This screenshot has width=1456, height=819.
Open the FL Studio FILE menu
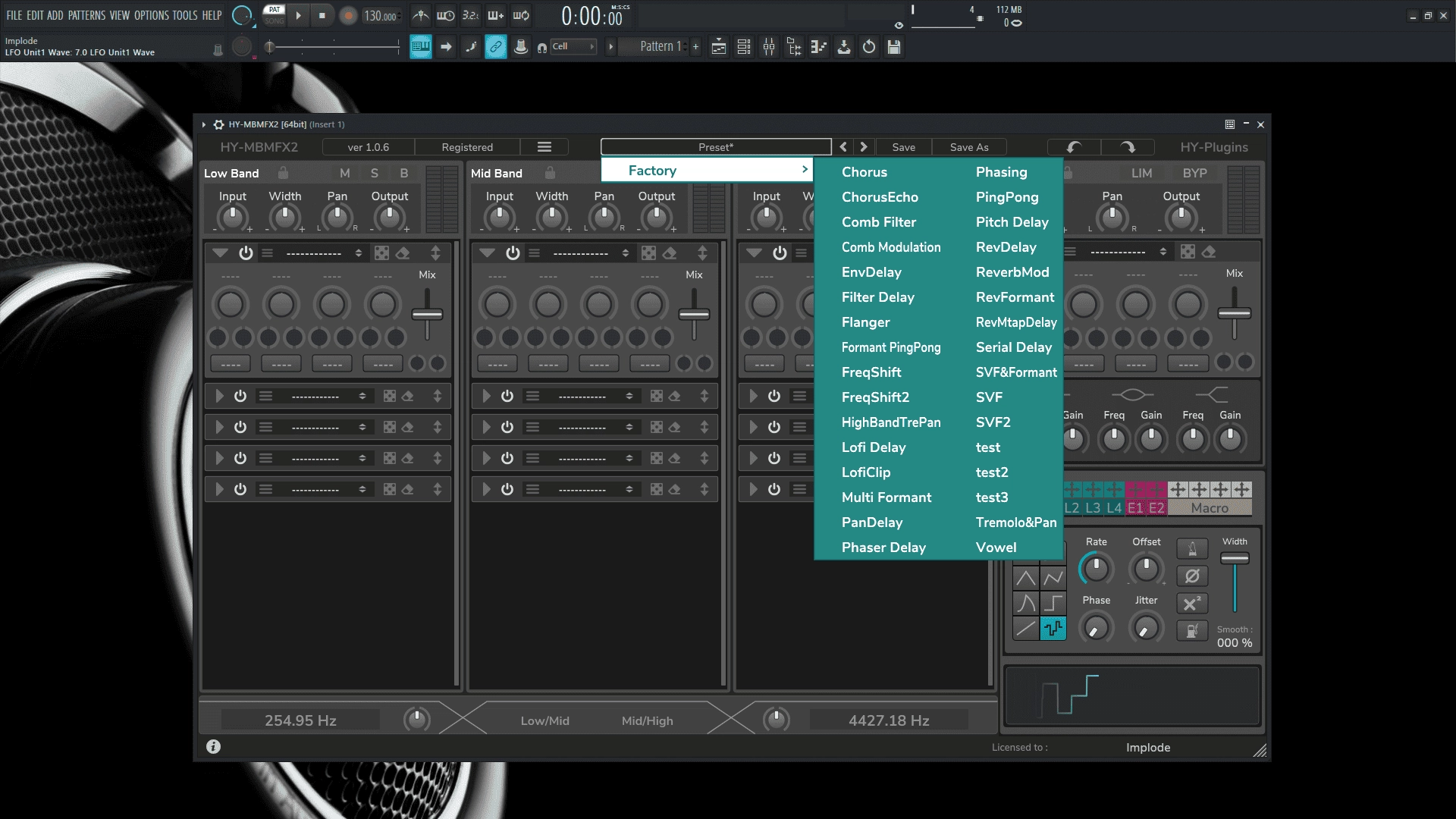point(14,15)
